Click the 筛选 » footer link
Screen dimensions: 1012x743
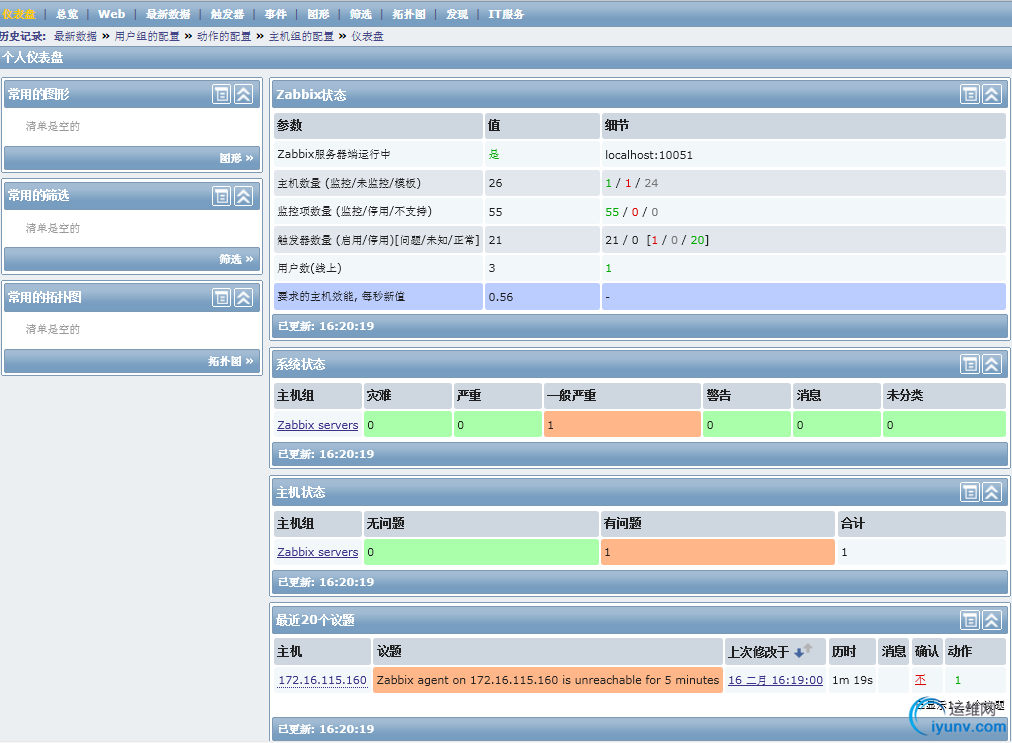click(236, 260)
